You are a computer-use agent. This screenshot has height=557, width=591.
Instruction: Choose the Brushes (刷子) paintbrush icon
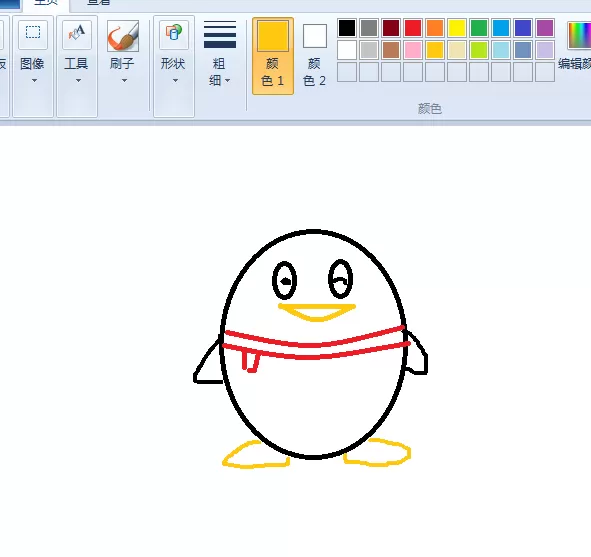click(123, 36)
